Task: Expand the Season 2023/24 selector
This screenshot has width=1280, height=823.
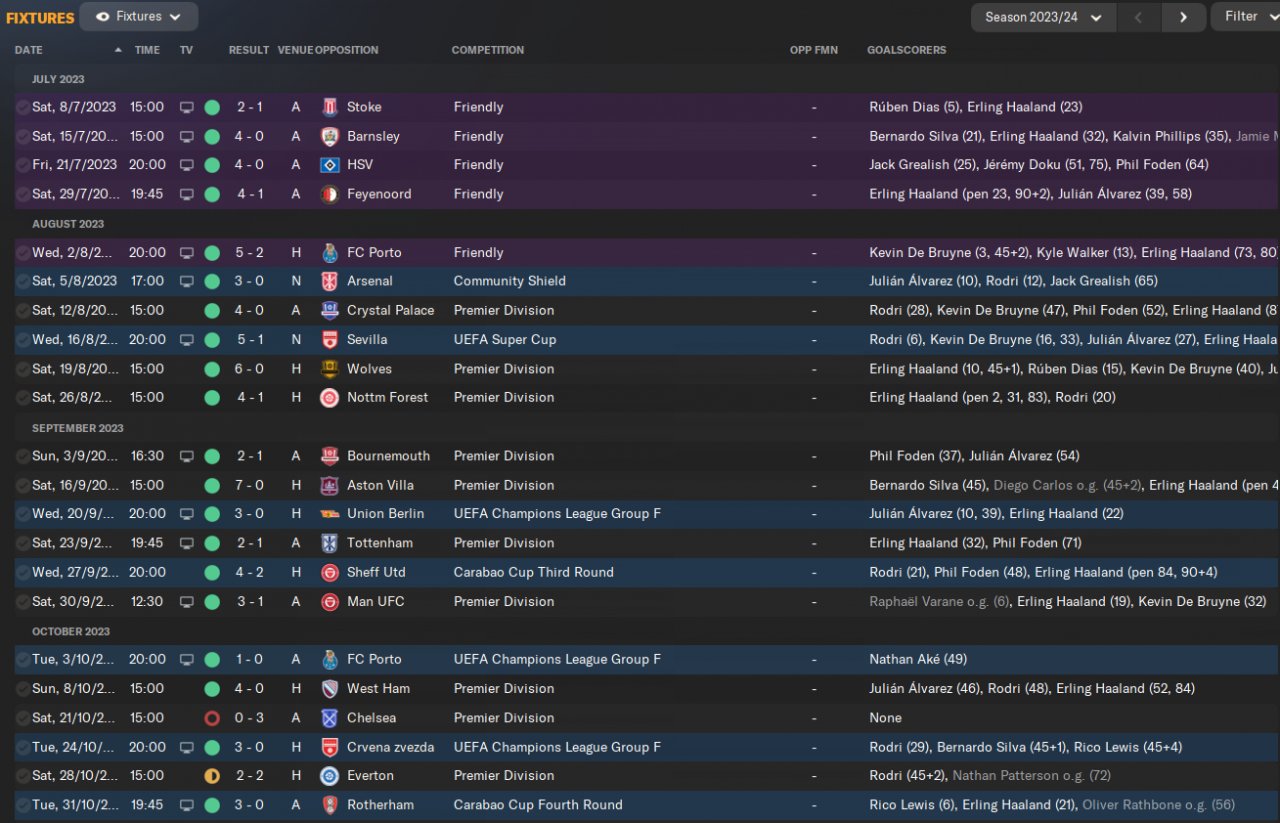Action: [x=1043, y=17]
